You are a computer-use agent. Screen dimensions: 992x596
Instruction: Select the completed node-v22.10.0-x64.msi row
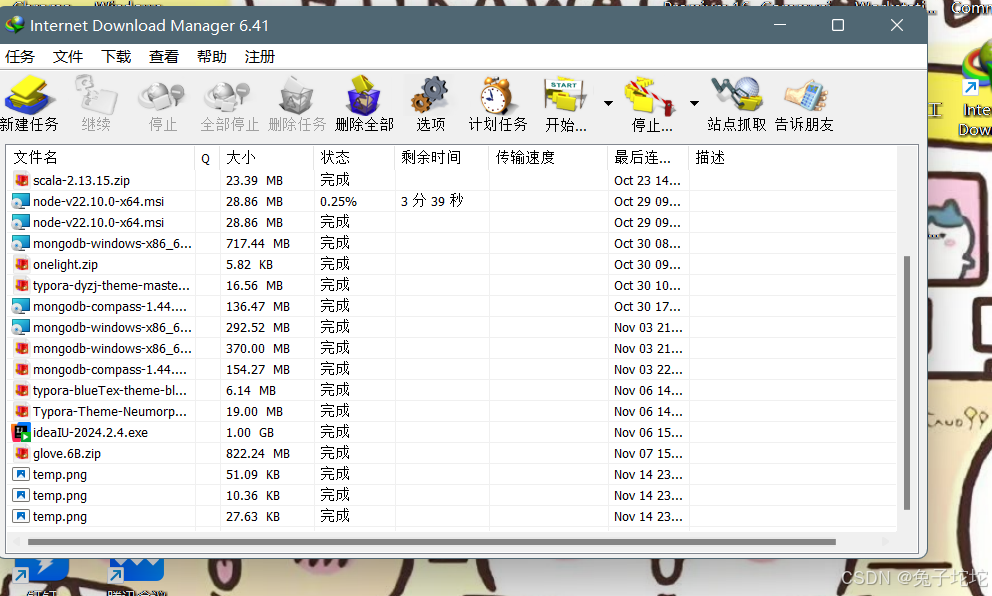(x=453, y=223)
